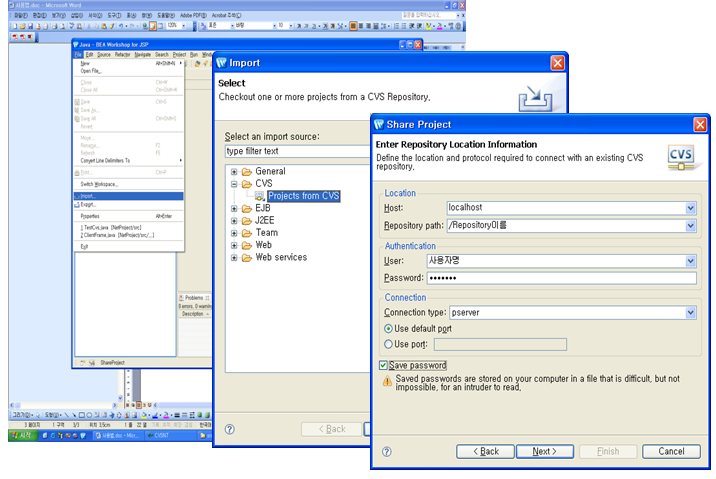Viewport: 716px width, 479px height.
Task: Click Word's horizontal scrollbar right arrow
Action: 114,405
